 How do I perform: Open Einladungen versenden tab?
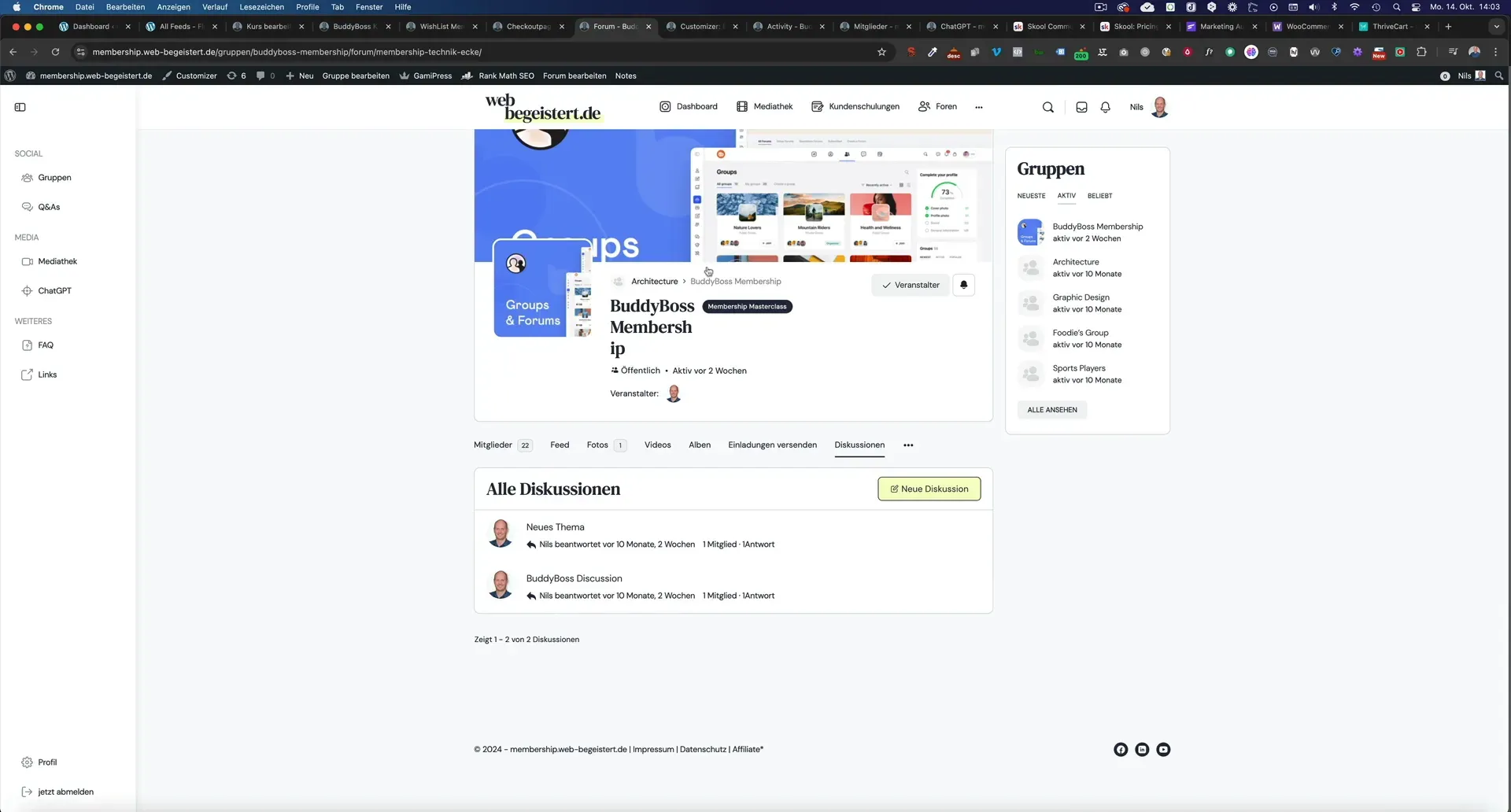coord(772,445)
